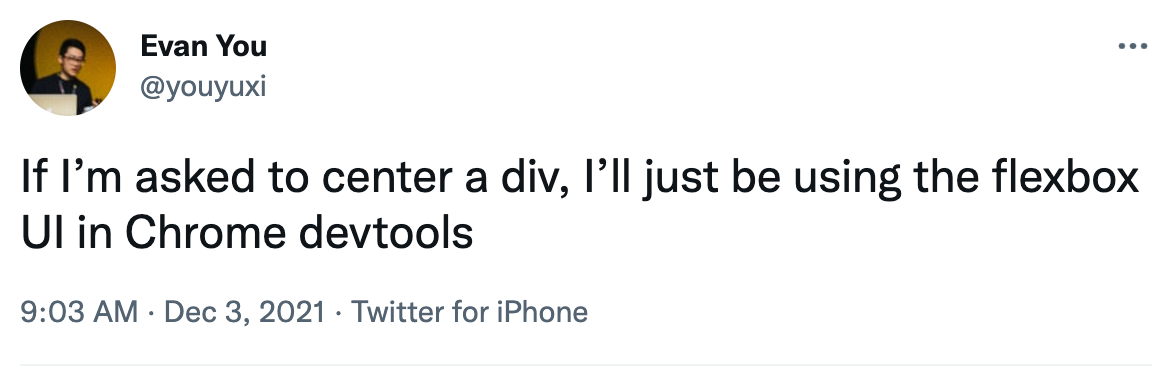Click the "UI" word in the tweet

36,234
